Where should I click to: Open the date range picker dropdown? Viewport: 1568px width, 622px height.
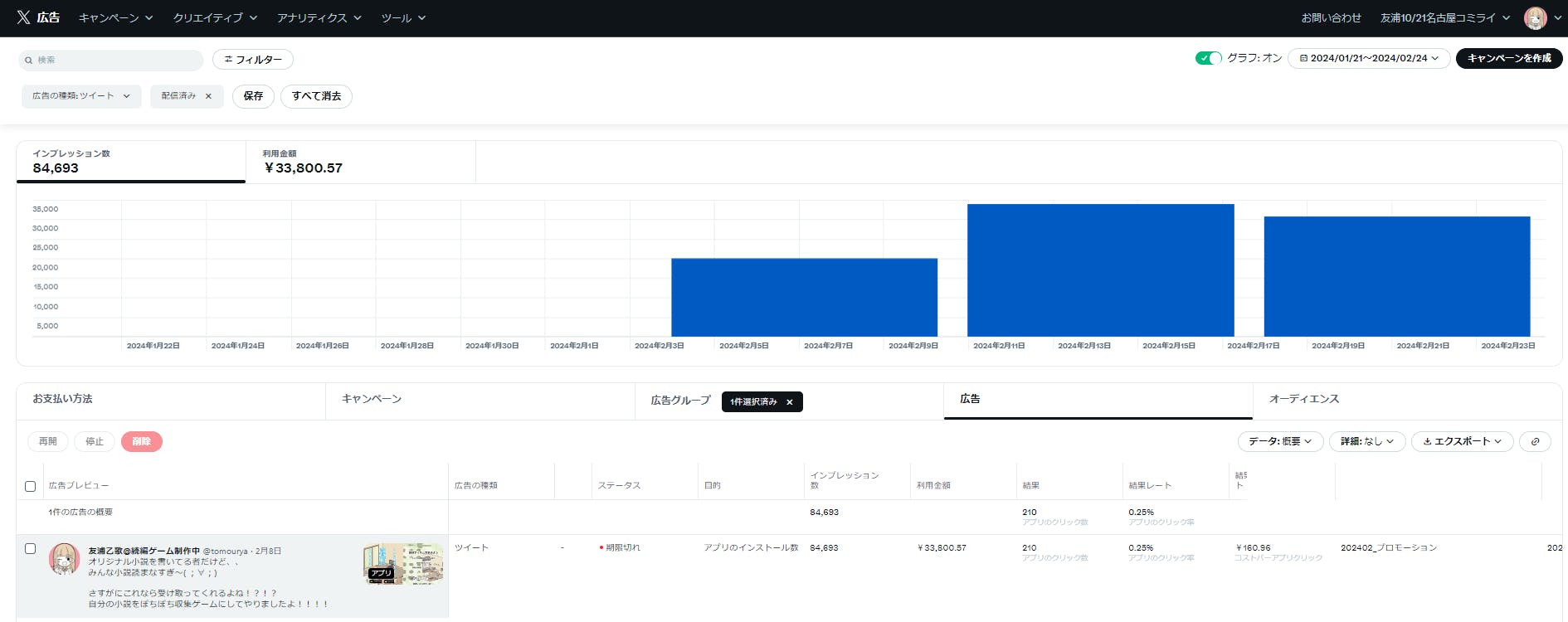1368,58
